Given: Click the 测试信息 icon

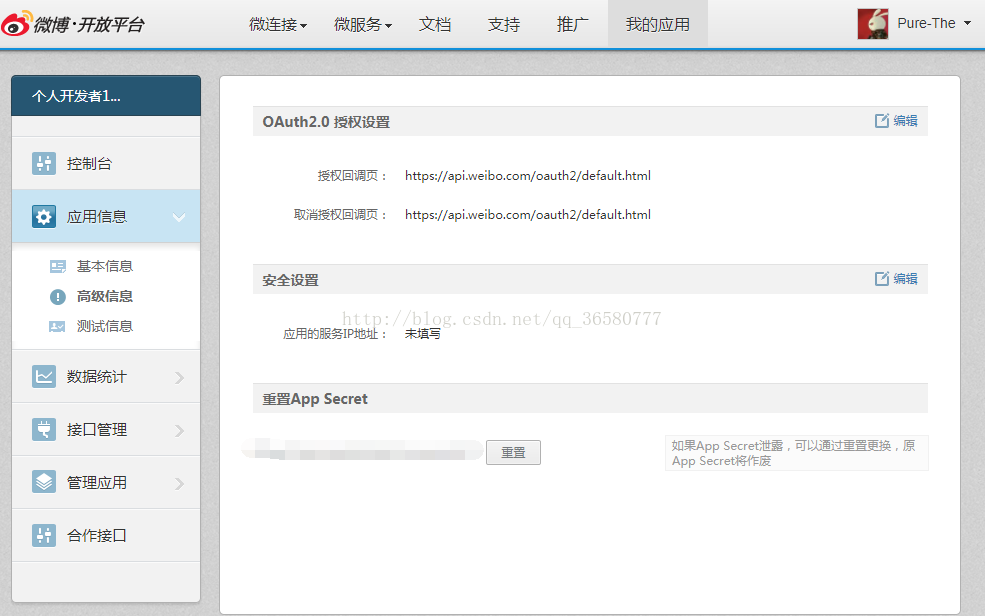Looking at the screenshot, I should click(57, 327).
